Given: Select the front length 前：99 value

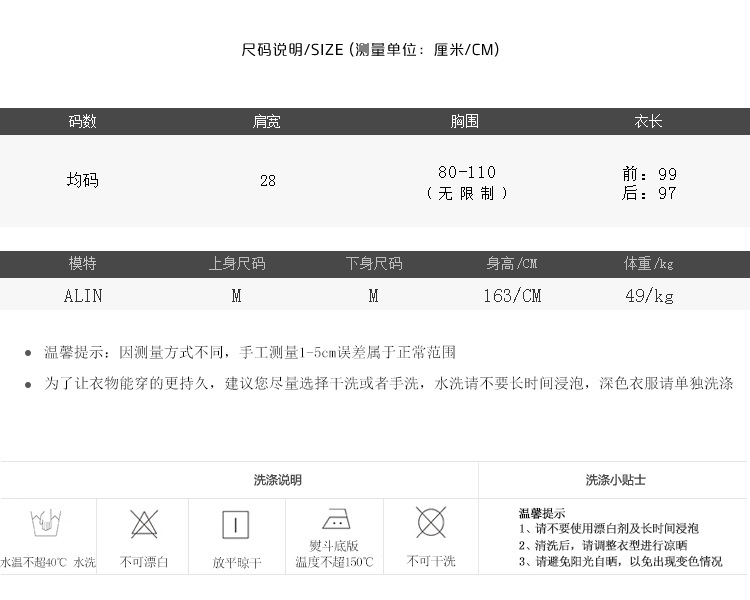Looking at the screenshot, I should [x=649, y=175].
